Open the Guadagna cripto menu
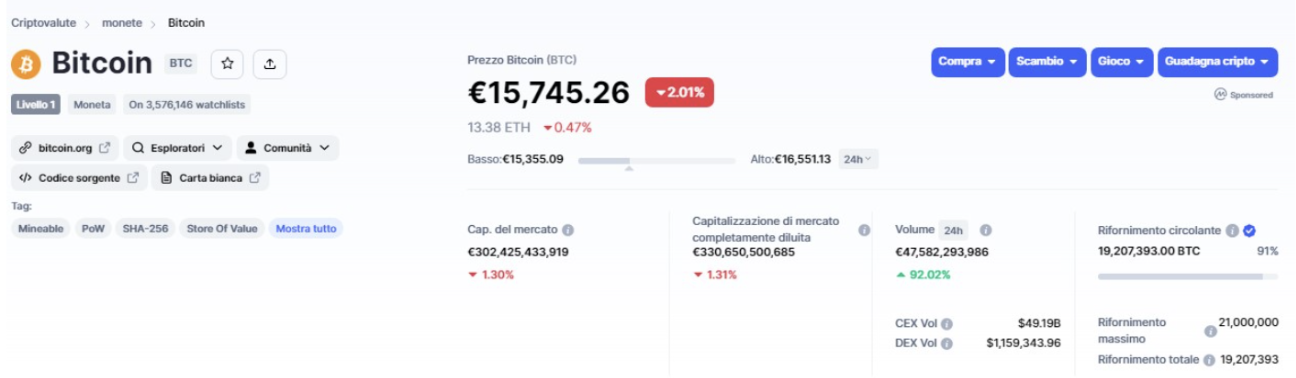The width and height of the screenshot is (1296, 378). [x=1218, y=62]
